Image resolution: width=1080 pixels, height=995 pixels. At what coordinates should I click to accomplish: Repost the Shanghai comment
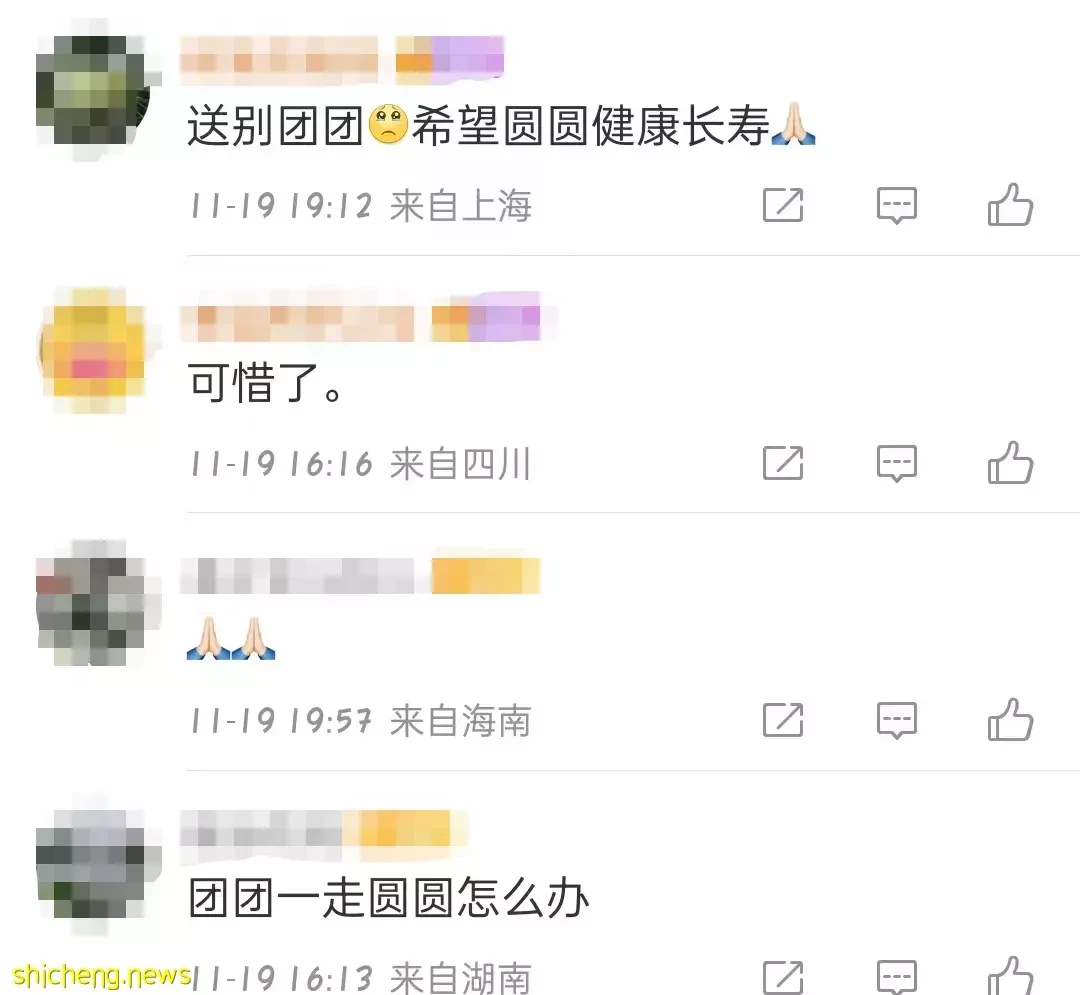click(783, 205)
